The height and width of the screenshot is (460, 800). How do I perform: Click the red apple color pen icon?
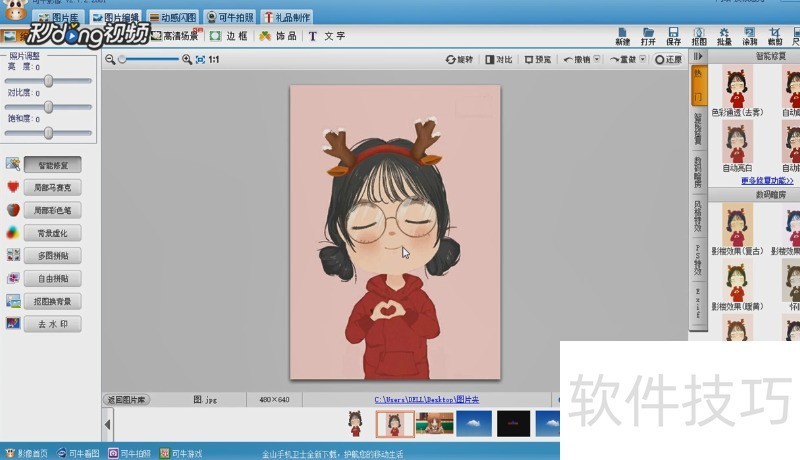pos(13,210)
